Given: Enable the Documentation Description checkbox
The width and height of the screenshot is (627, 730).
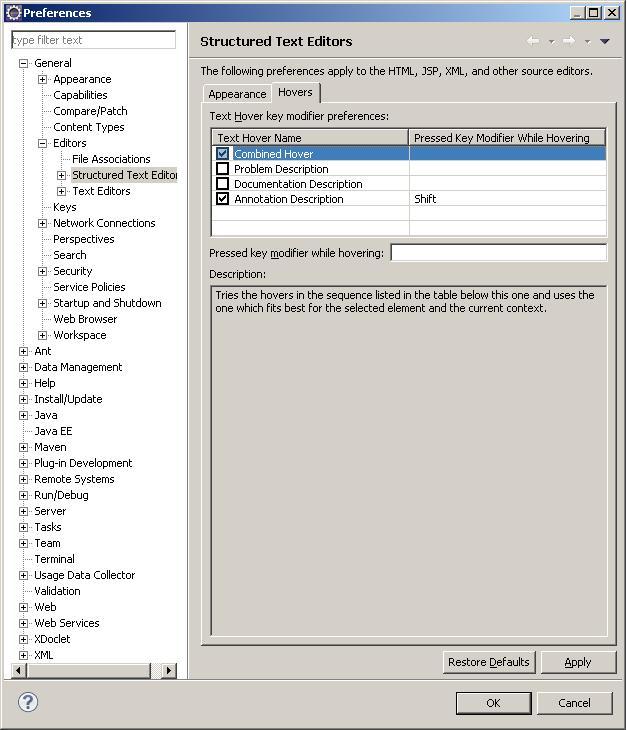Looking at the screenshot, I should pos(223,184).
